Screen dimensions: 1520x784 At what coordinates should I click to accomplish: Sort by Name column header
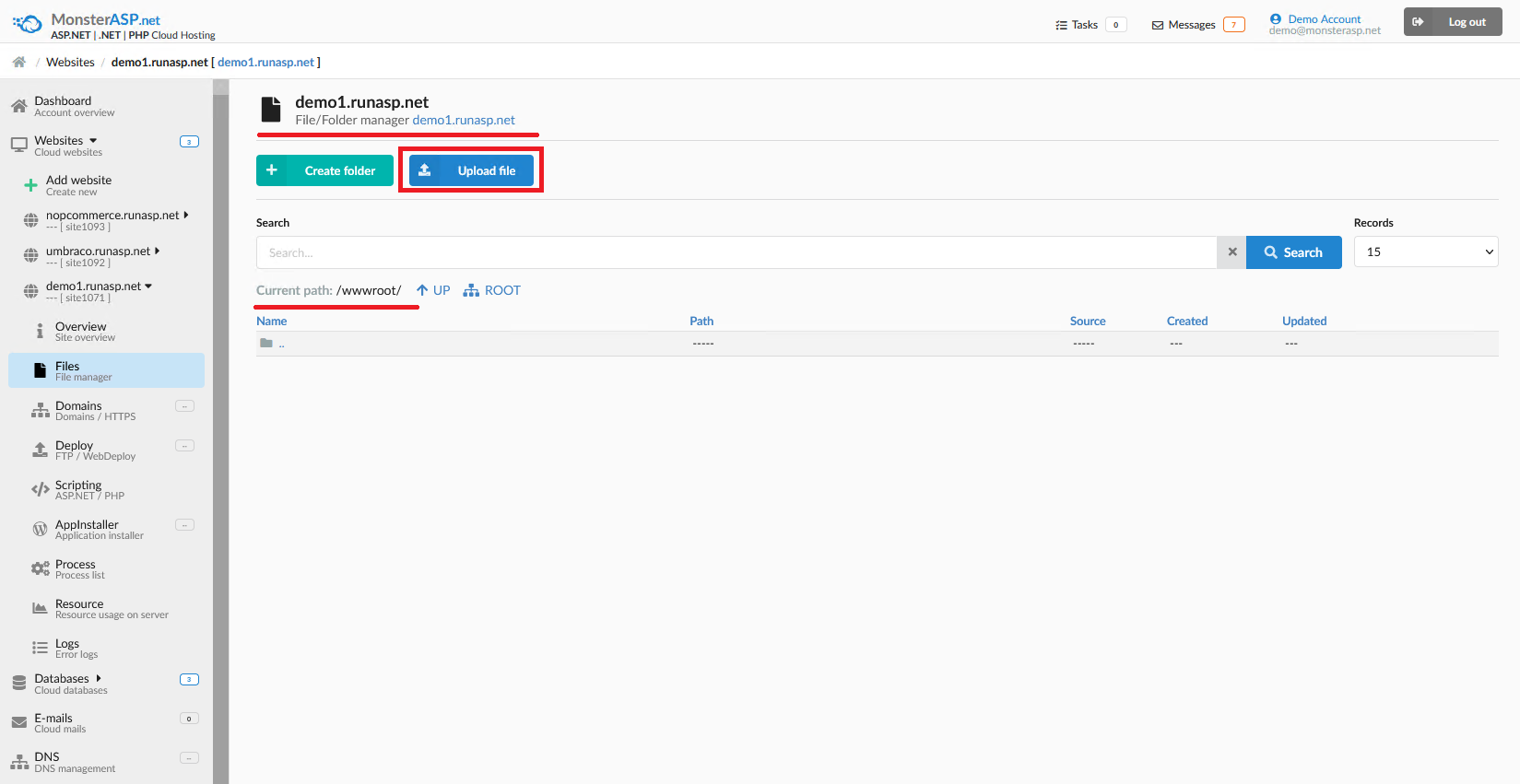[271, 321]
